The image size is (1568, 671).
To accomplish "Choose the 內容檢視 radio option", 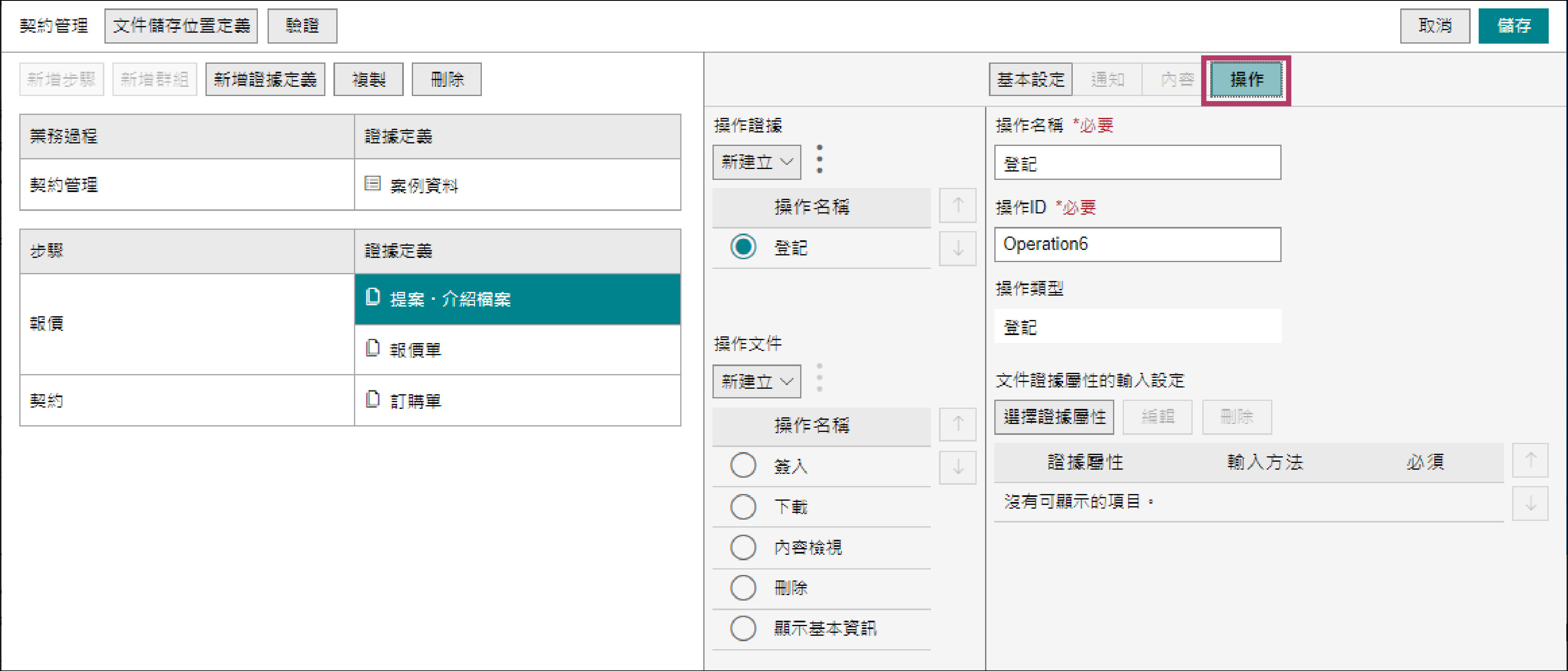I will click(743, 547).
